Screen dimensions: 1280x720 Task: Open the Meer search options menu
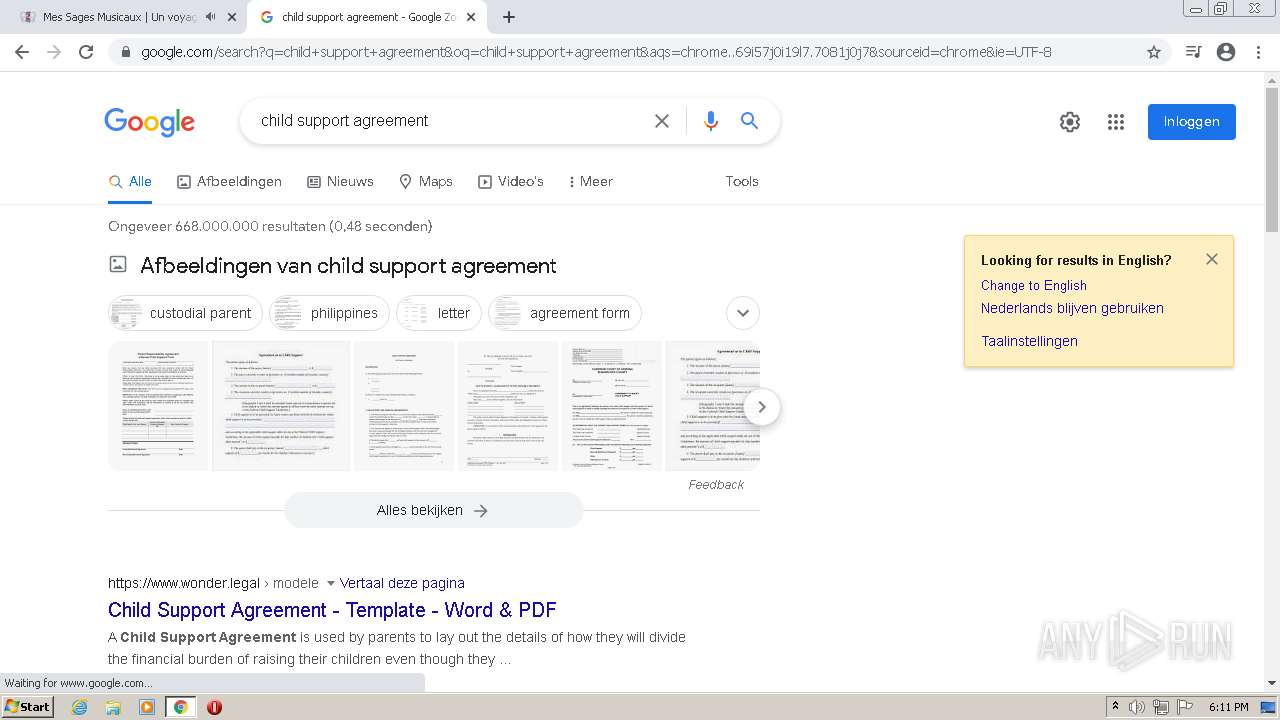(590, 181)
